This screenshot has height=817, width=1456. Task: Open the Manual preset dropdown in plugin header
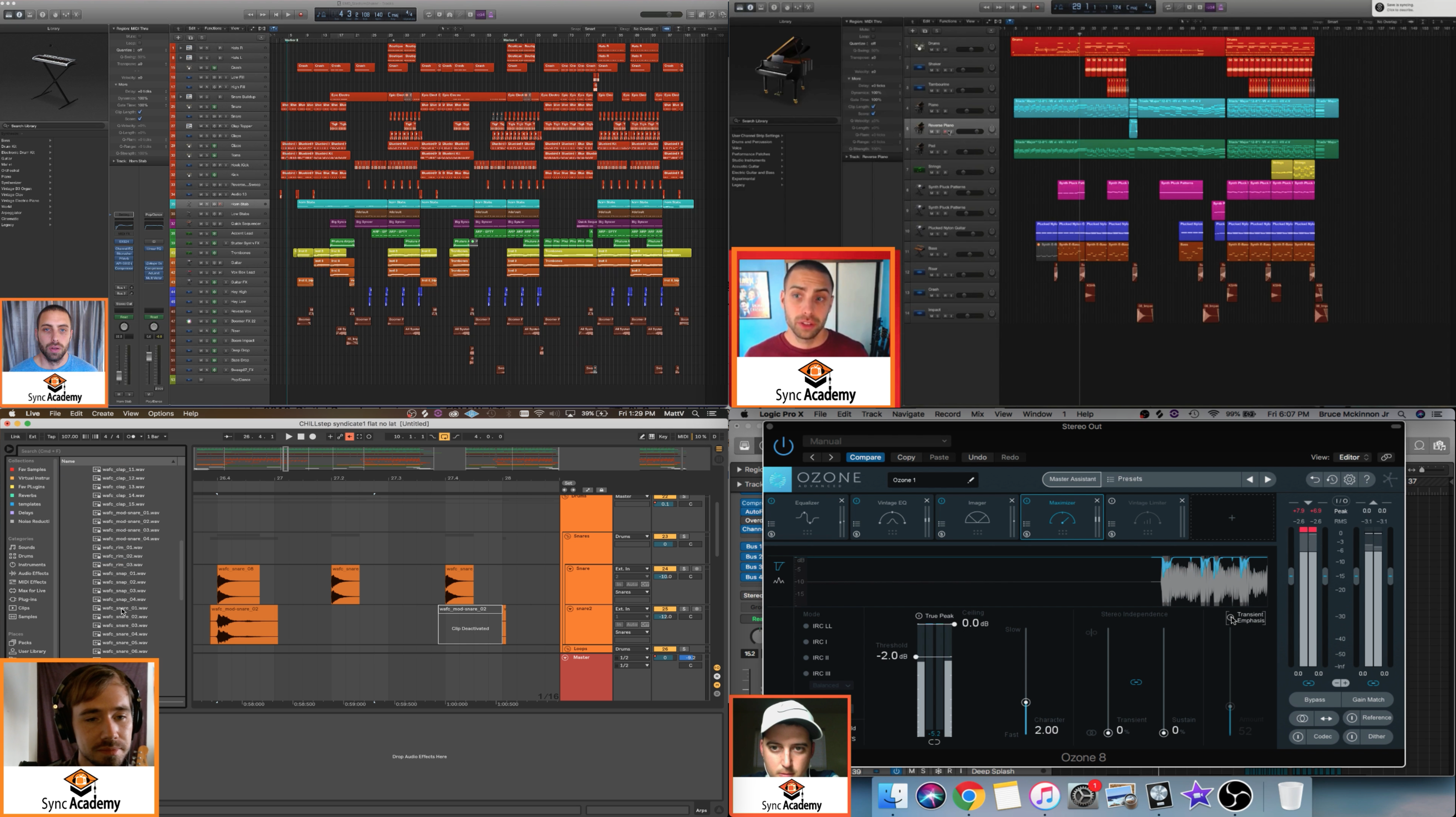click(x=877, y=442)
